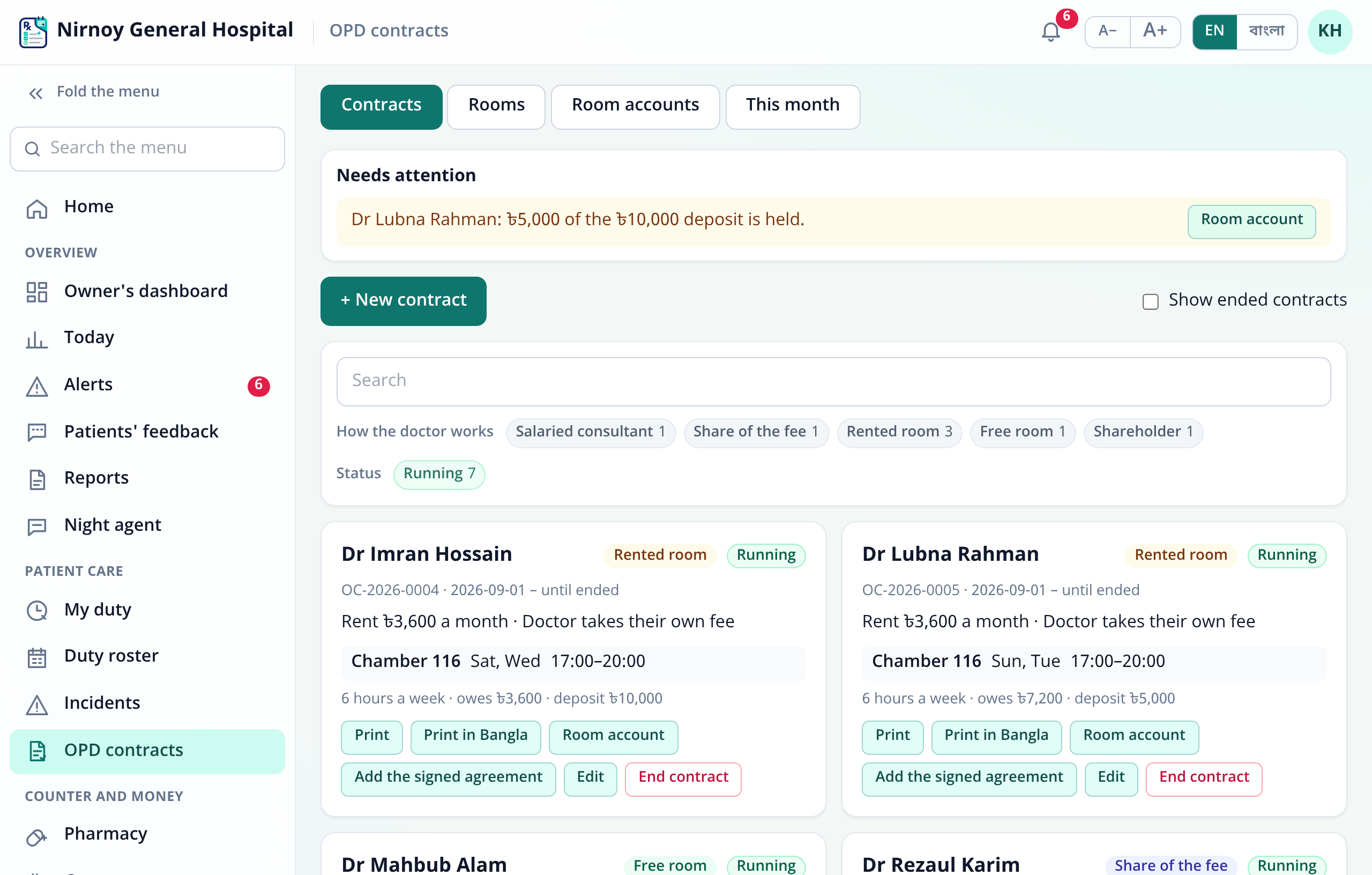
Task: Open the This month tab
Action: pos(793,106)
